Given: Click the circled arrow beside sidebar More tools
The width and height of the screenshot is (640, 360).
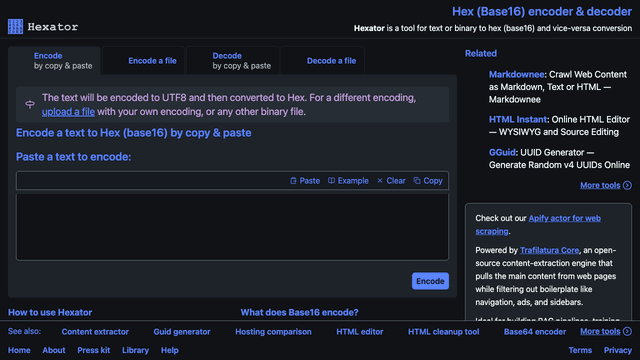Looking at the screenshot, I should click(627, 185).
